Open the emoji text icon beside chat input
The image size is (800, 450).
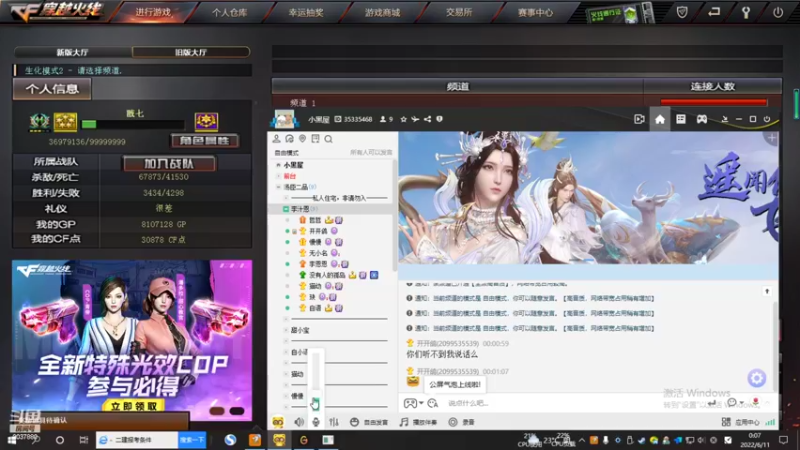coord(433,403)
